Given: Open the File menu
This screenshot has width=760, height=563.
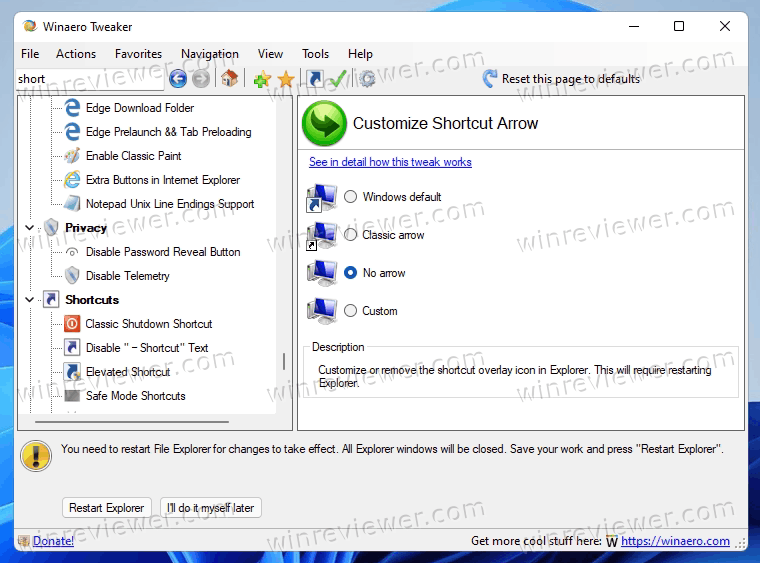Looking at the screenshot, I should tap(30, 54).
